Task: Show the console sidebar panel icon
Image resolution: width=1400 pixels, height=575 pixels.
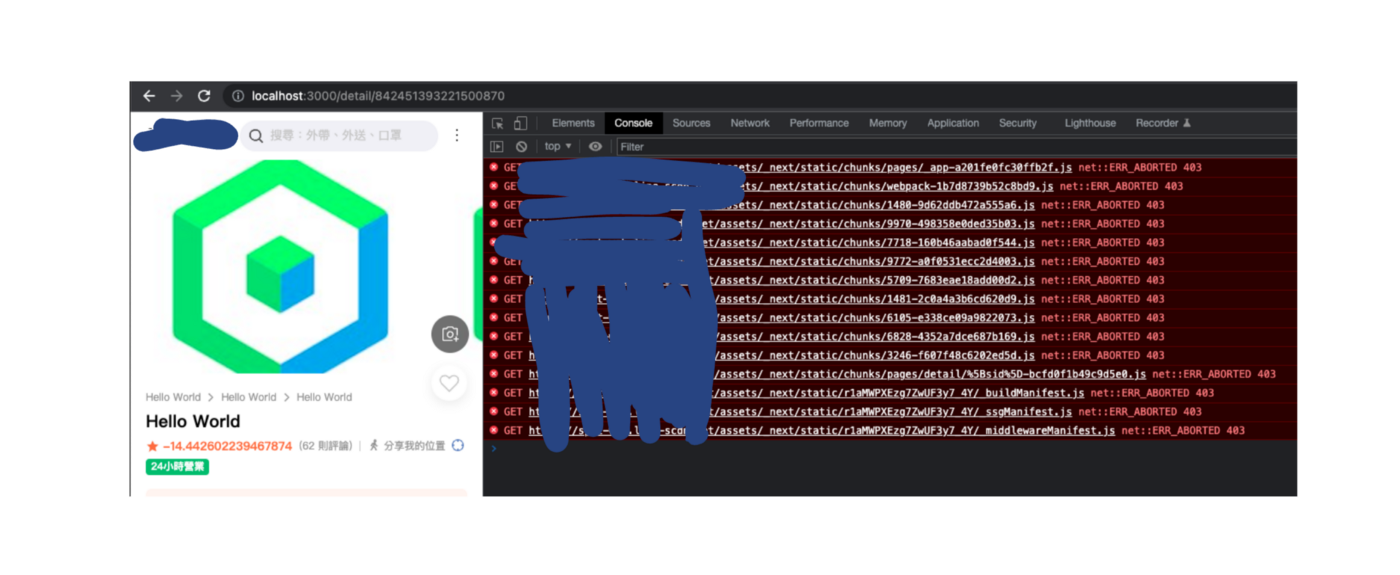Action: [497, 147]
